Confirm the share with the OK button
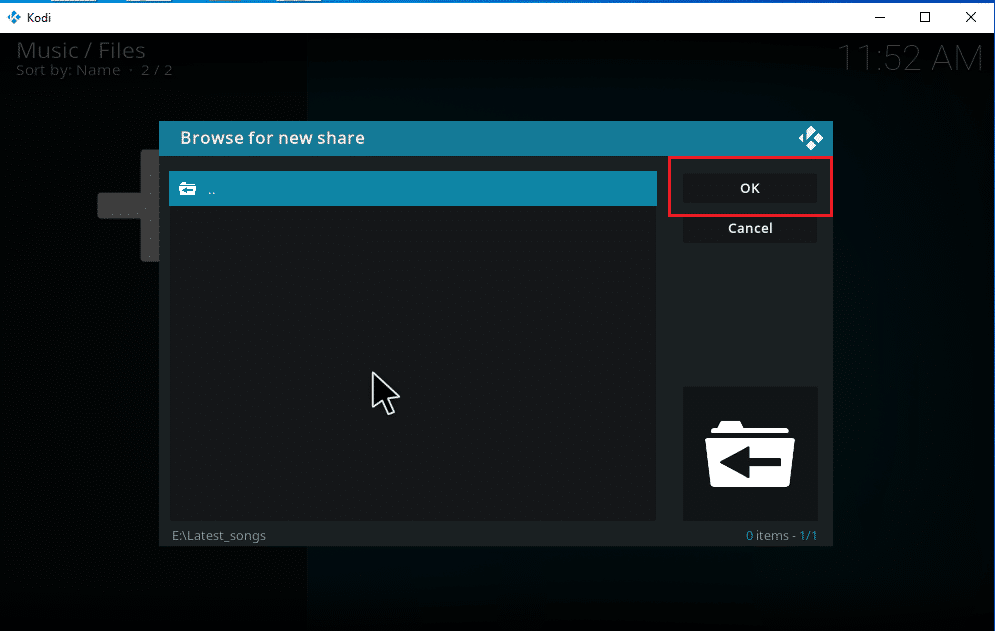Screen dimensions: 995x631 pos(749,188)
